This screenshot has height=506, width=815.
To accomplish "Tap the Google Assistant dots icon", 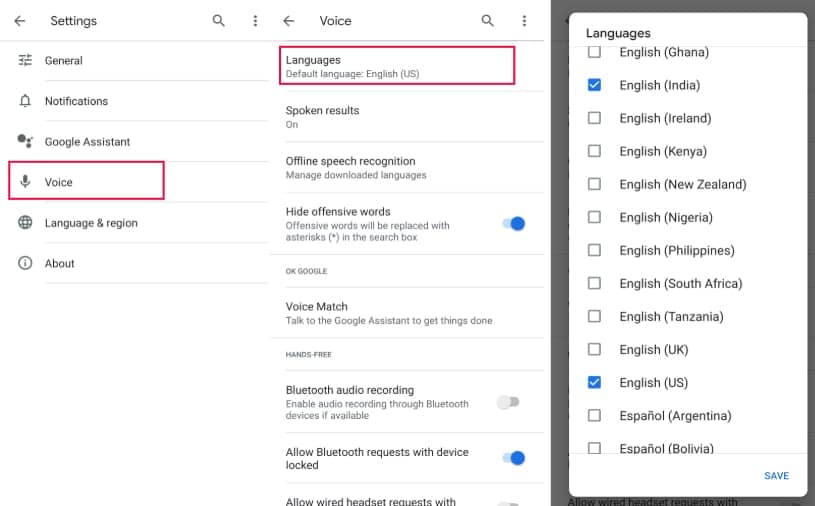I will pos(25,141).
